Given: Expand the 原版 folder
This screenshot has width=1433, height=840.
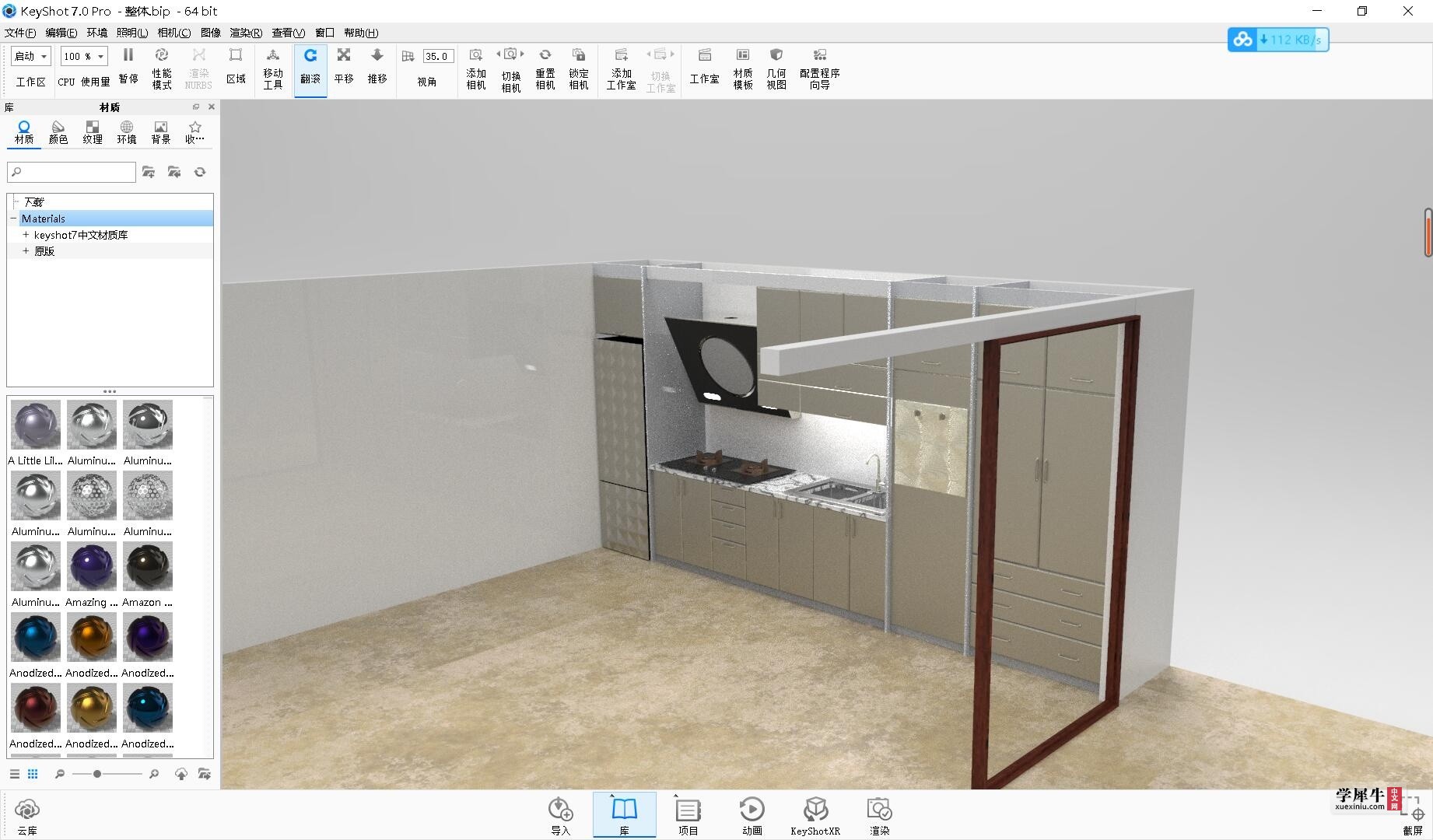Looking at the screenshot, I should pyautogui.click(x=26, y=251).
